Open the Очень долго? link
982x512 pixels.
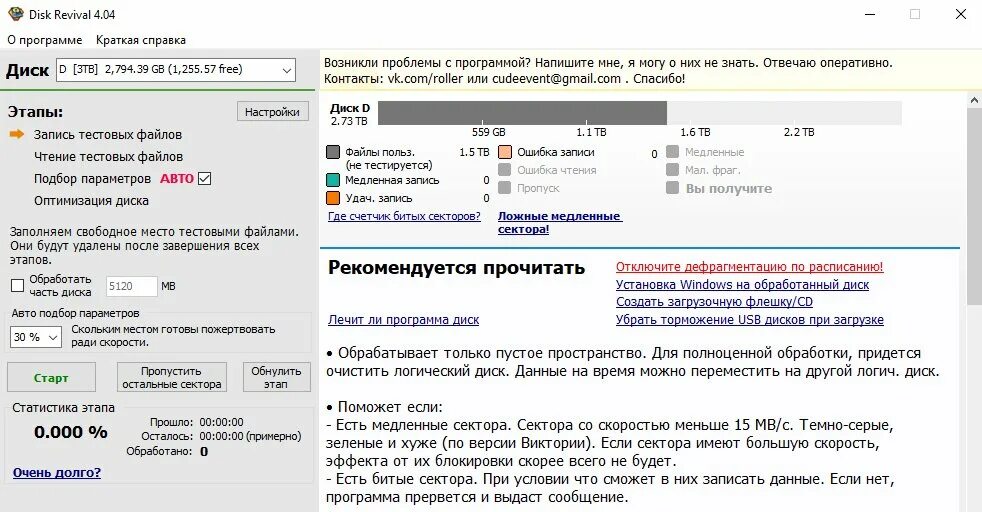coord(56,473)
